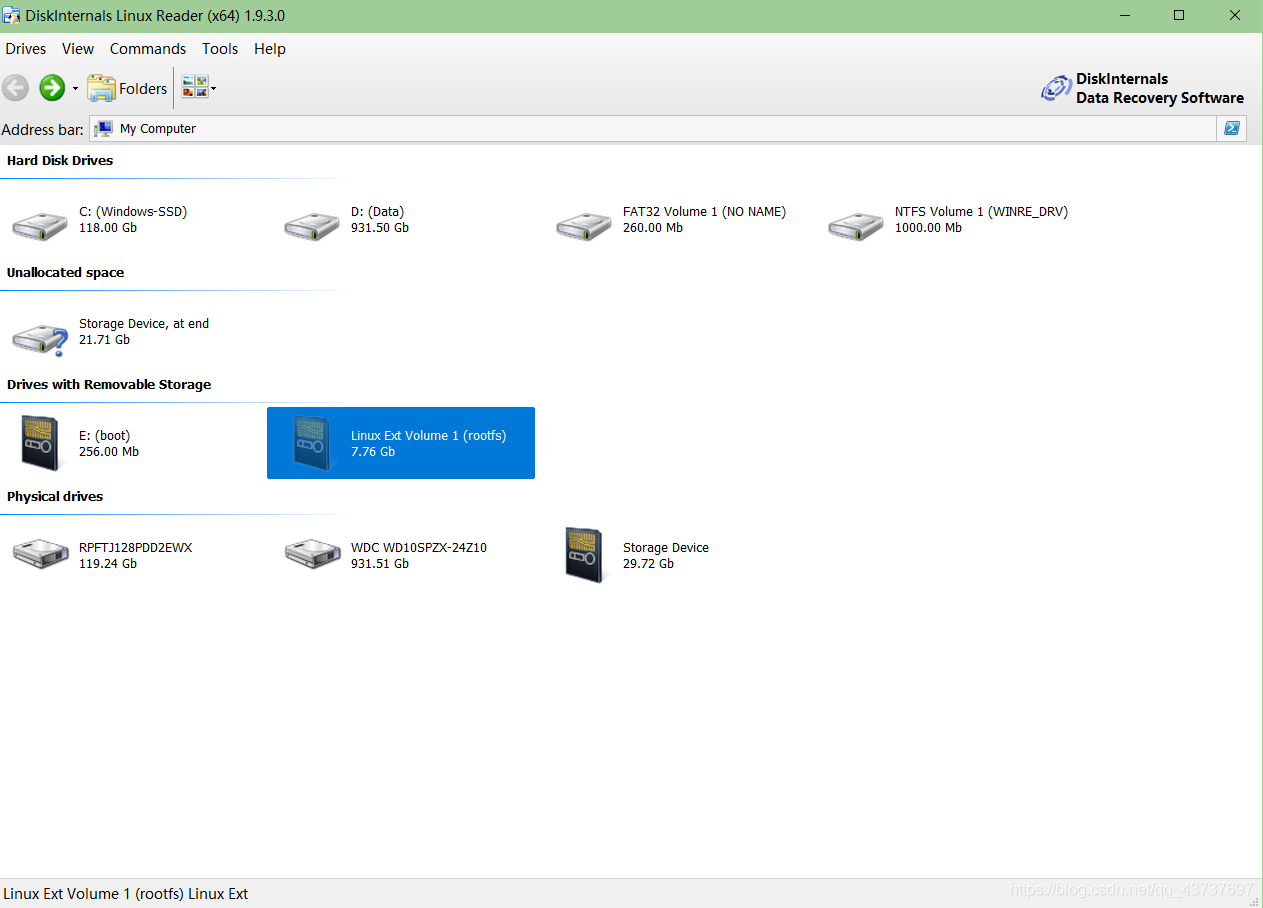Click the Hard Disk Drives section header
This screenshot has width=1263, height=908.
pos(60,160)
